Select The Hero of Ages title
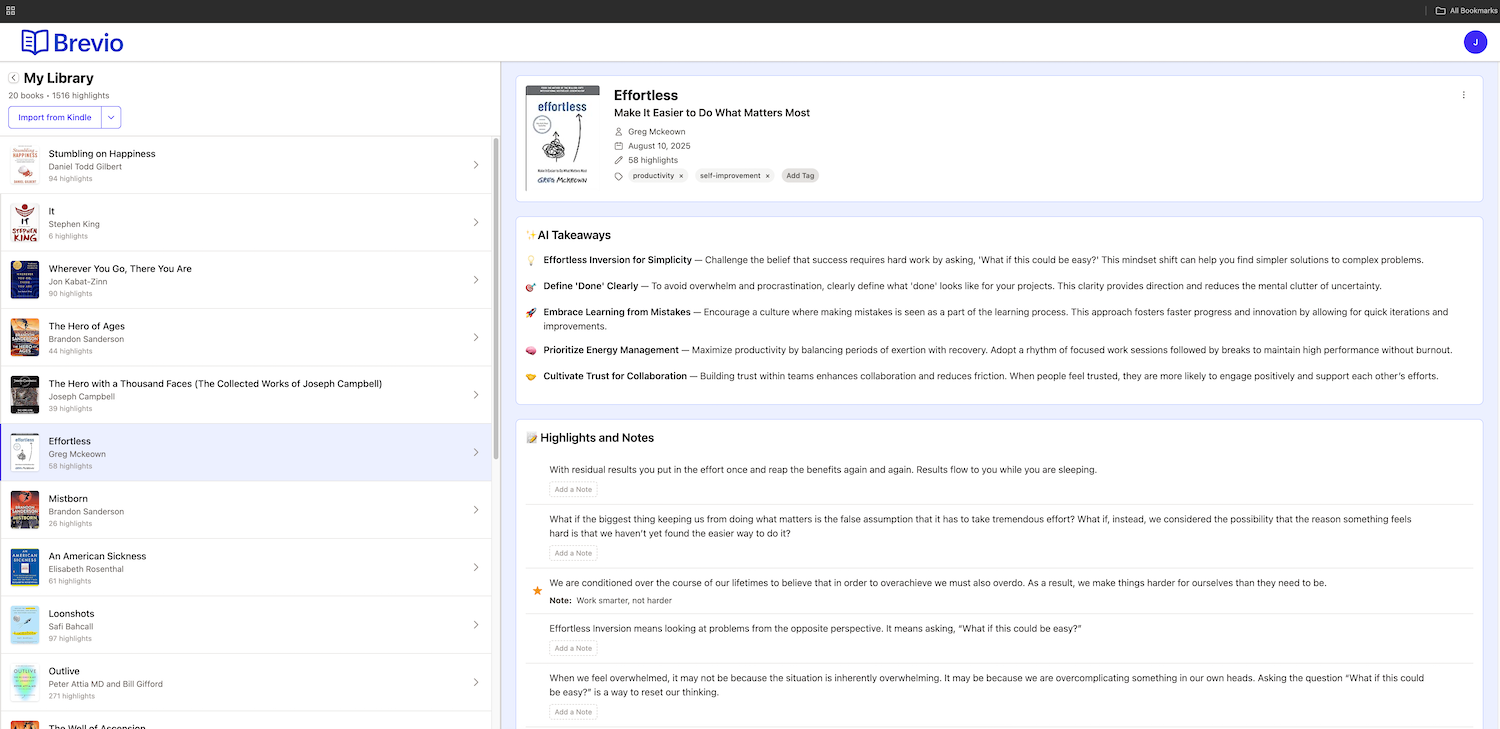The image size is (1500, 729). tap(87, 326)
